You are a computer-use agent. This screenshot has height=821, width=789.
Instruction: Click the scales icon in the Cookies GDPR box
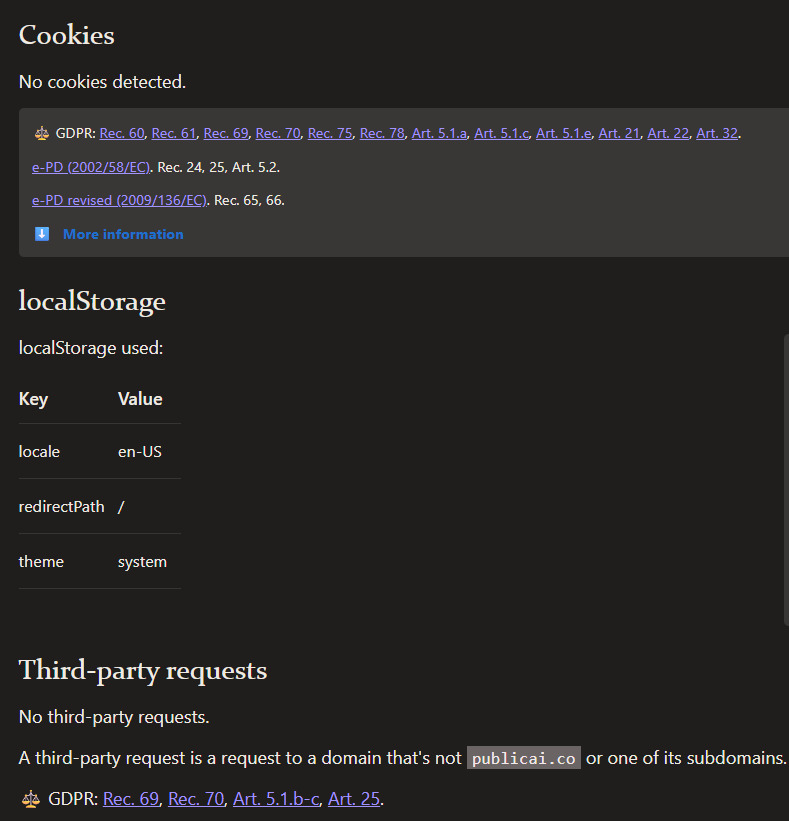[42, 133]
